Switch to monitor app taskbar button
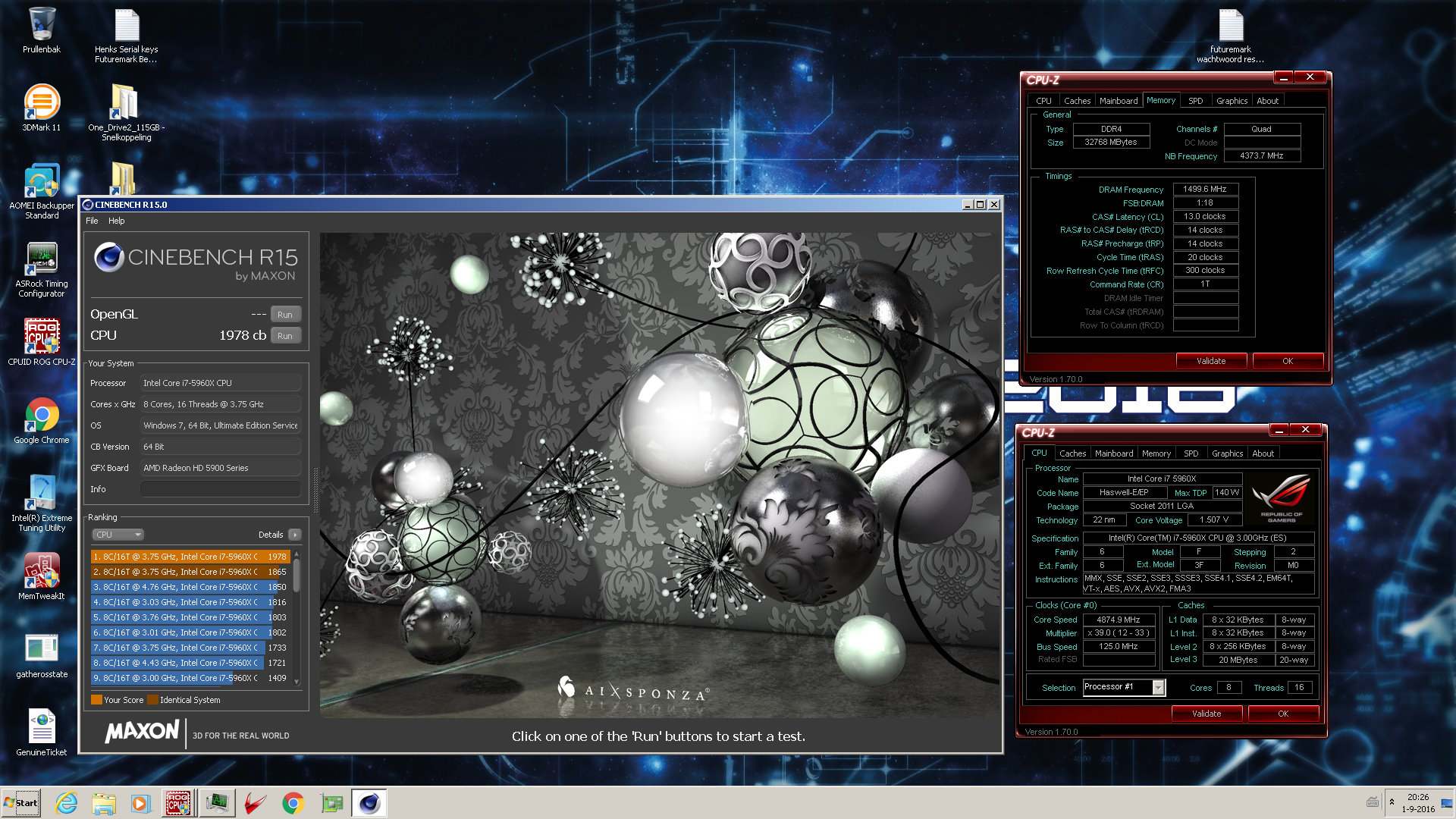1456x819 pixels. coord(217,803)
